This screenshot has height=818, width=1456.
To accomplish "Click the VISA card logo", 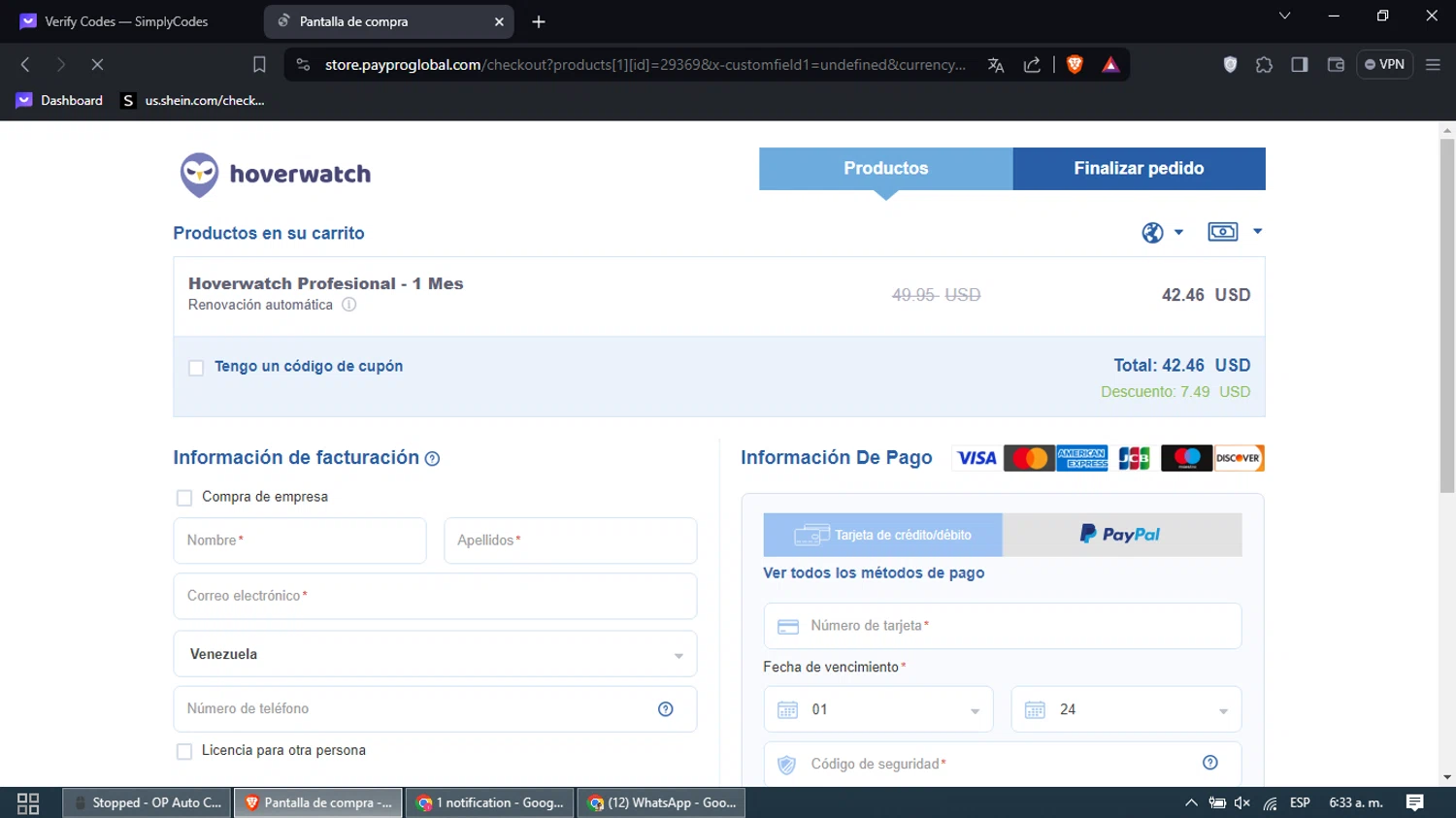I will point(976,458).
